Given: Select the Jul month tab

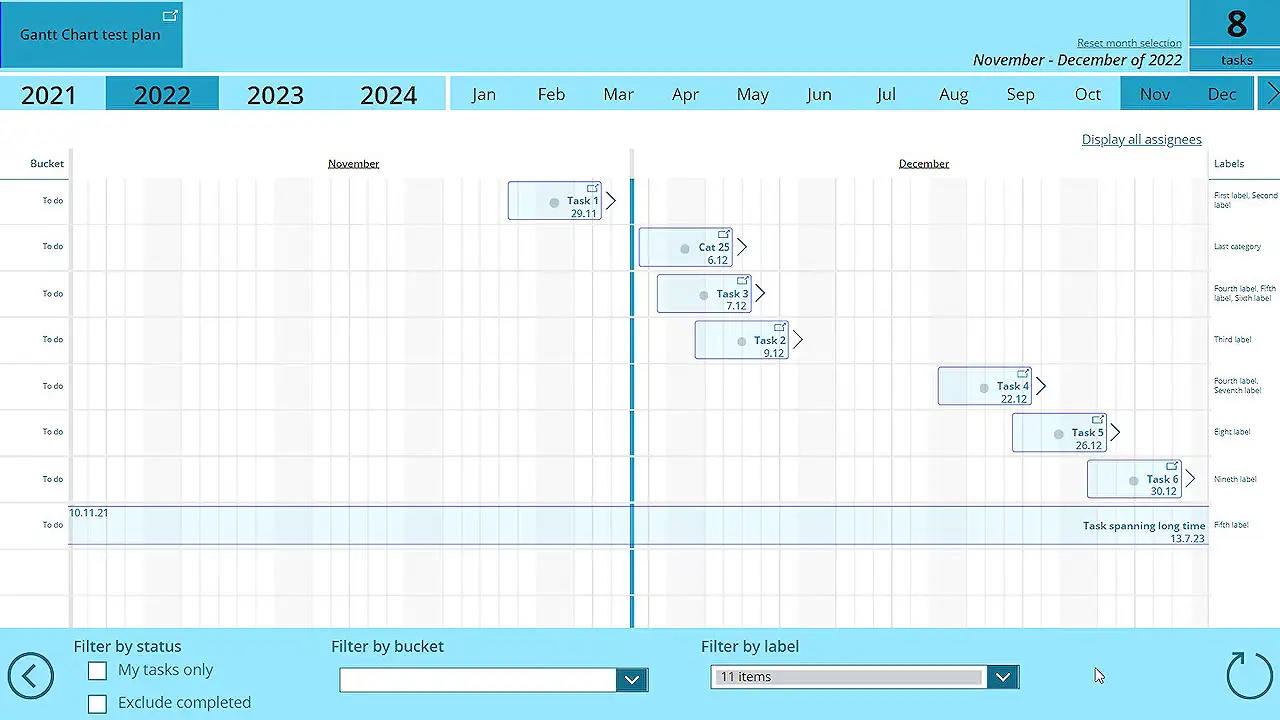Looking at the screenshot, I should coord(885,94).
